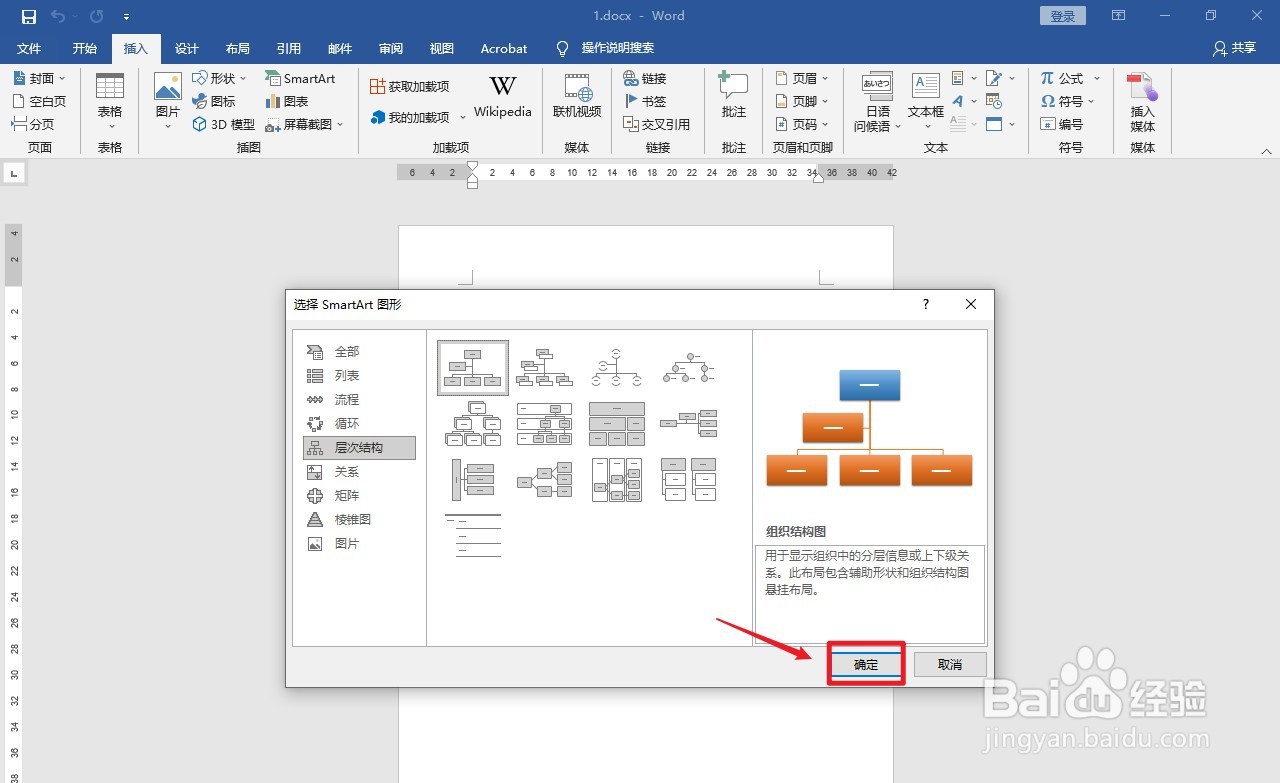1280x783 pixels.
Task: Click the 3D 模型 button
Action: point(223,124)
